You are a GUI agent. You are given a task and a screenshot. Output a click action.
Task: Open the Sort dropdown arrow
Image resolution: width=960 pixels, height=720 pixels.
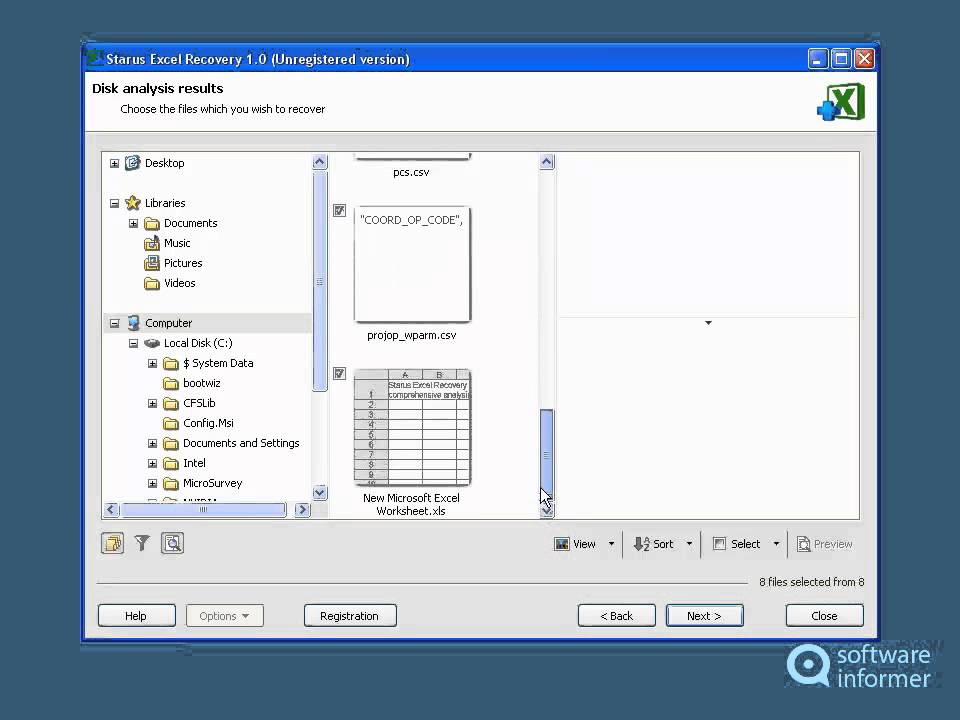point(689,544)
